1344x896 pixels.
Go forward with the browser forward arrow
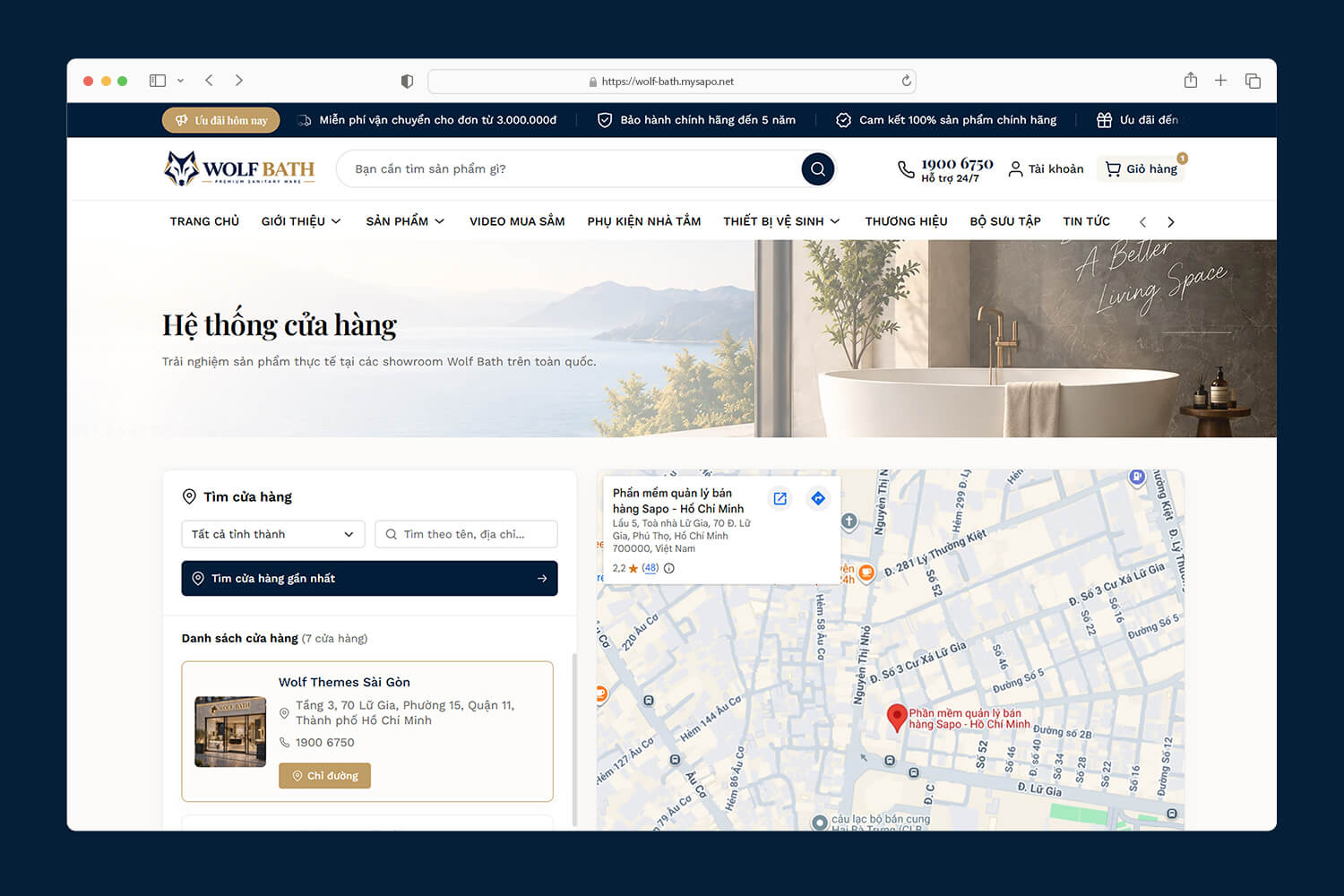tap(239, 81)
